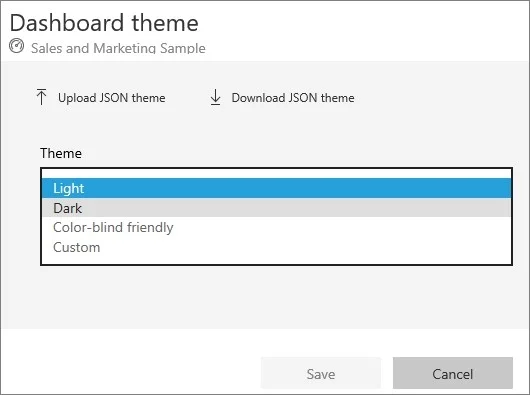Image resolution: width=530 pixels, height=395 pixels.
Task: Click the Download JSON theme link
Action: 293,98
